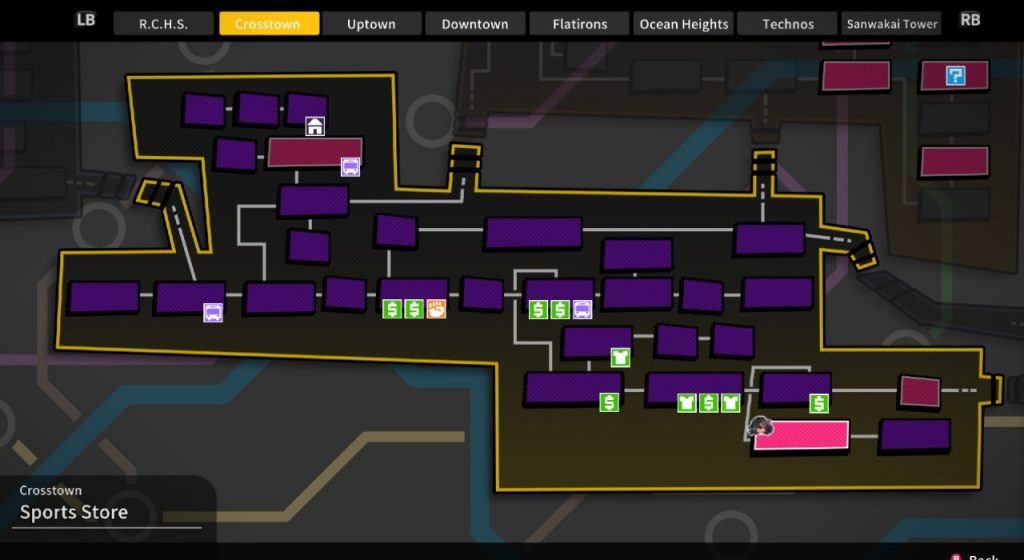Screen dimensions: 1024x560
Task: Click the bus stop icon beside the home room
Action: (350, 167)
